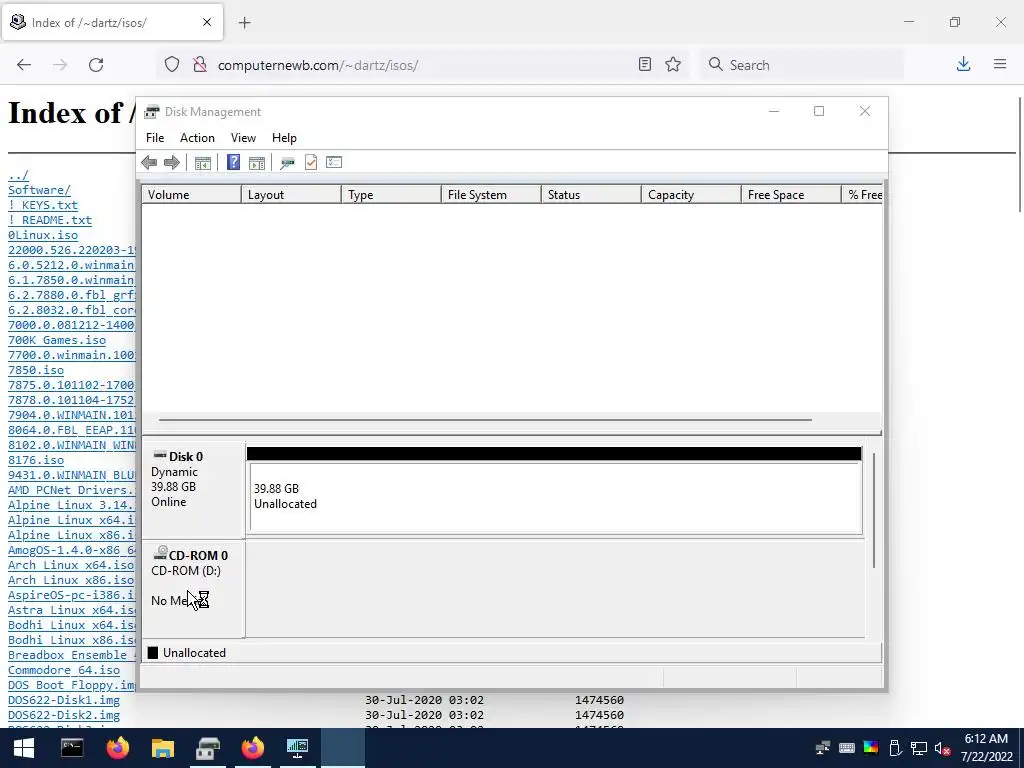
Task: Select the 39.88 GB Unallocated partition
Action: pyautogui.click(x=555, y=498)
